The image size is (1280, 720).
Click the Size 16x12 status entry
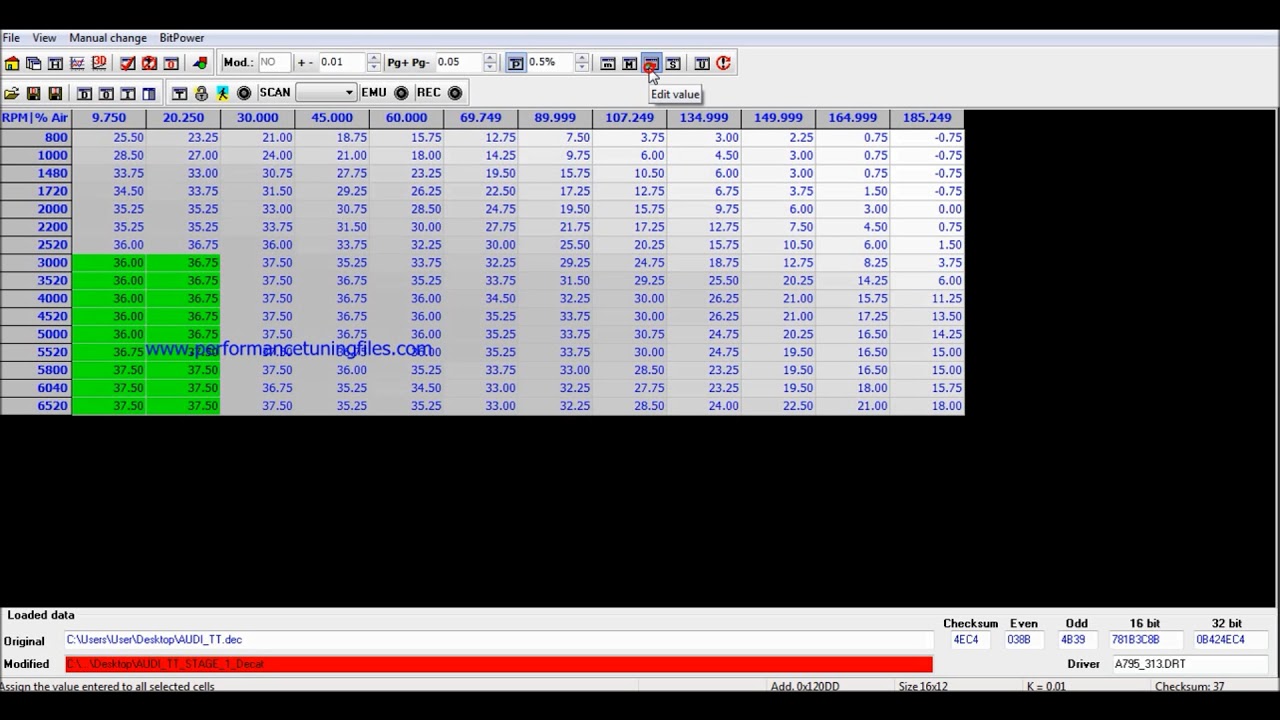(923, 687)
